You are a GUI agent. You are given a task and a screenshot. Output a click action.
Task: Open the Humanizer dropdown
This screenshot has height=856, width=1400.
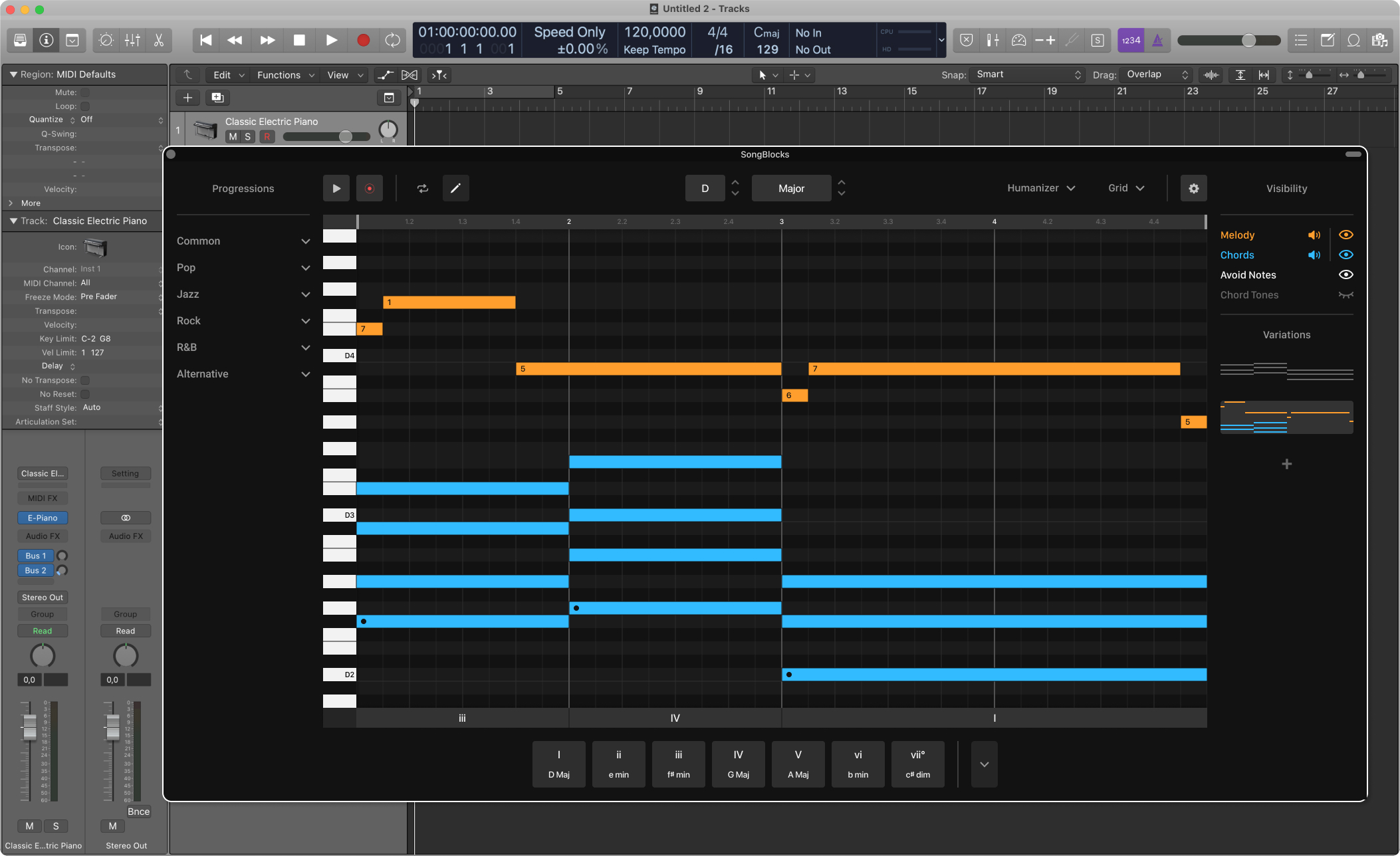[x=1041, y=188]
